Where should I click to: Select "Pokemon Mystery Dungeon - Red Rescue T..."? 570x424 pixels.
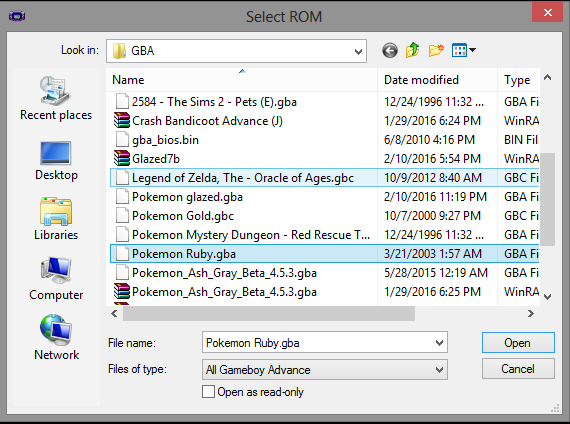pos(251,235)
